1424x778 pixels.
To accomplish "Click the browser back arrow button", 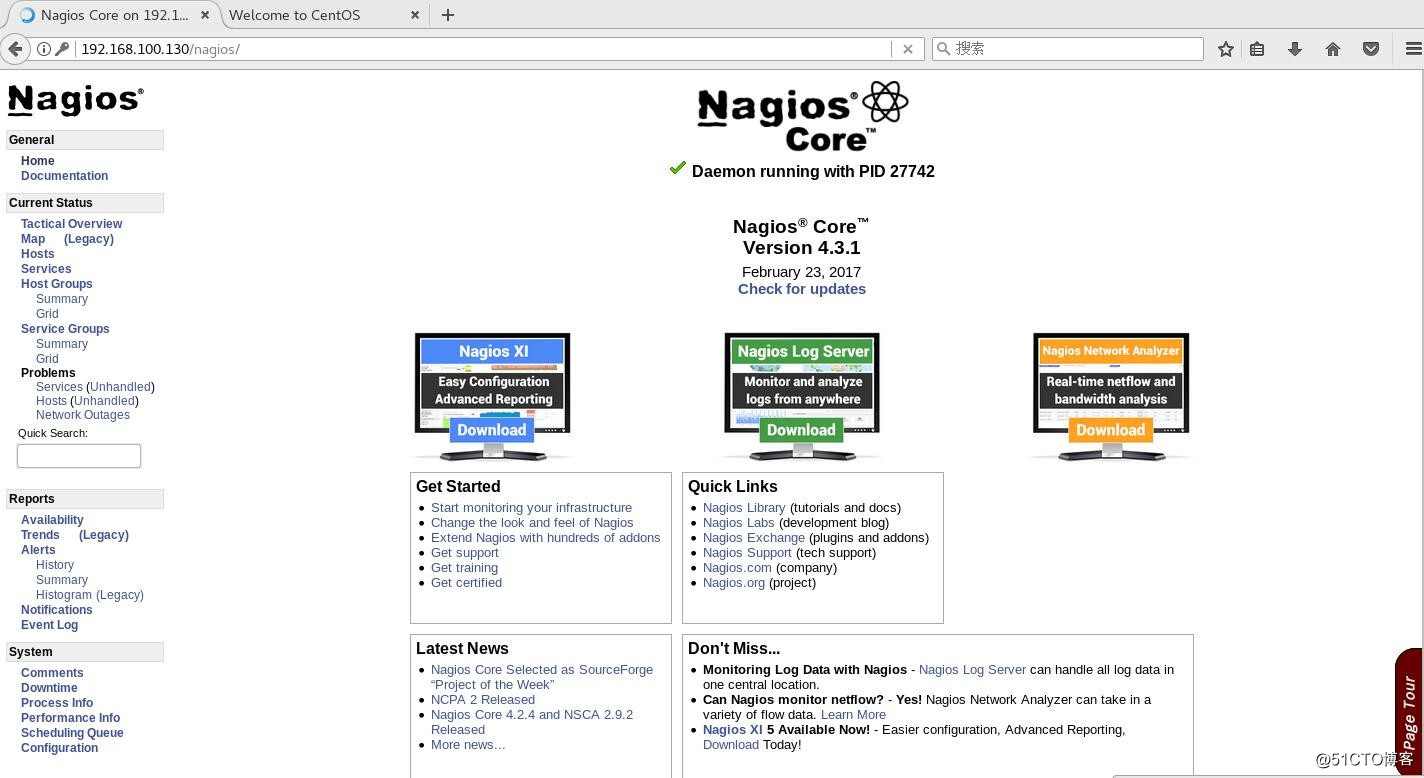I will pyautogui.click(x=14, y=48).
